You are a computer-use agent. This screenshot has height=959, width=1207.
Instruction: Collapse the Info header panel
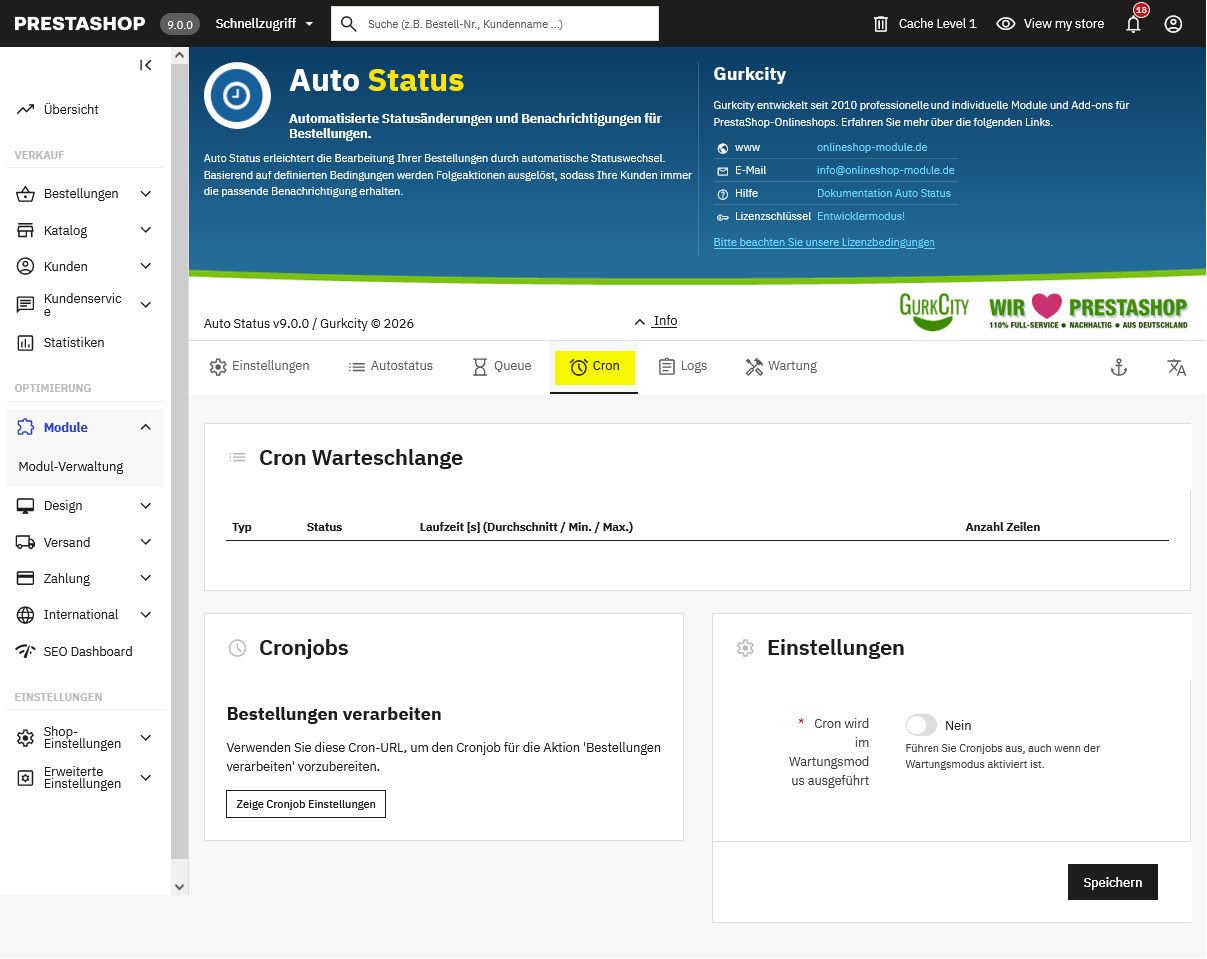(x=656, y=321)
